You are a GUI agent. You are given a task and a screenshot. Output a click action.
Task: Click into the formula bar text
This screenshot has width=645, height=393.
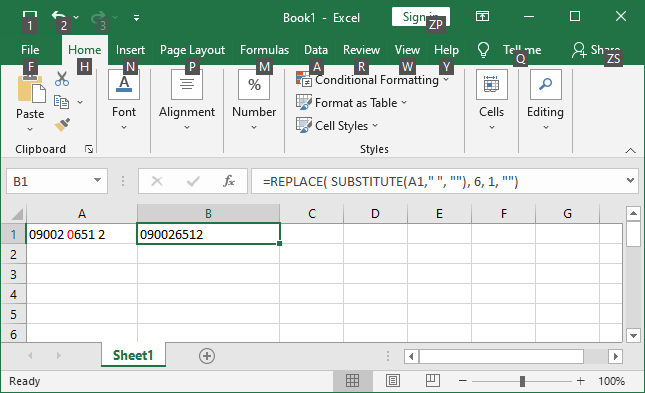point(437,181)
